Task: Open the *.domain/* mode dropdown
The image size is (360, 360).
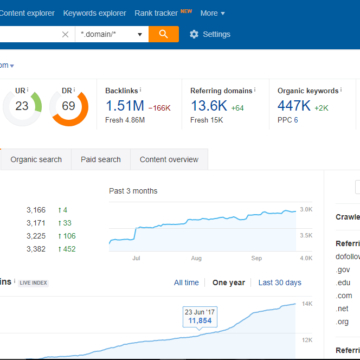Action: coord(112,34)
